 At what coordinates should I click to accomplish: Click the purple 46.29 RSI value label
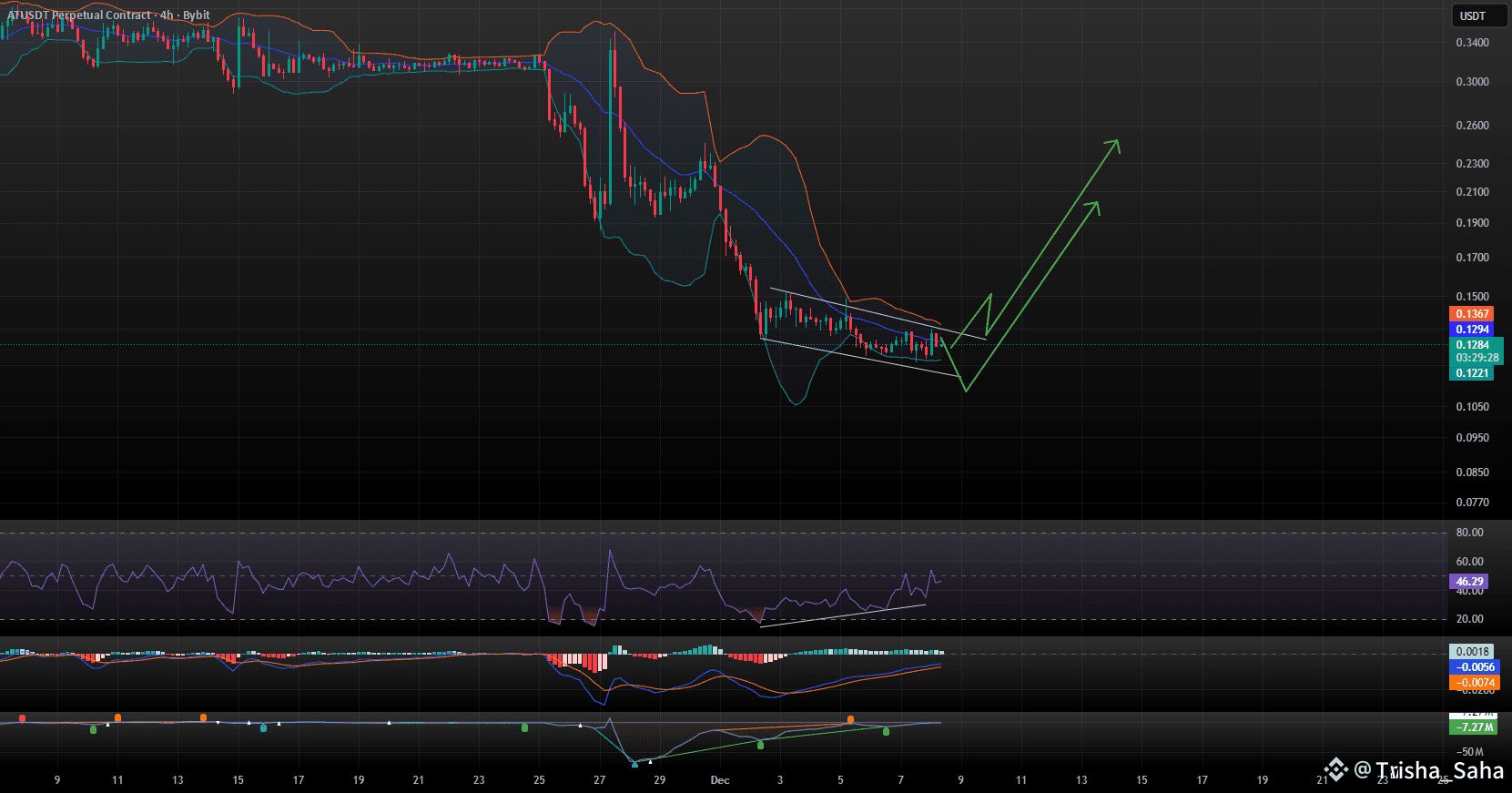click(1469, 582)
